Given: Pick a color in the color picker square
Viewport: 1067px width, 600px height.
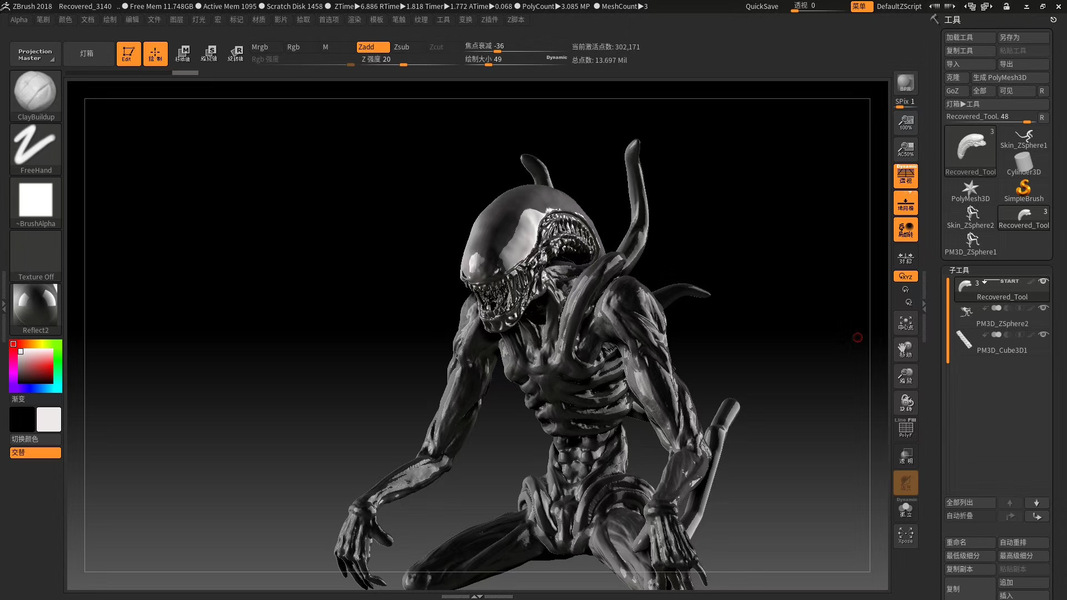Looking at the screenshot, I should click(35, 367).
